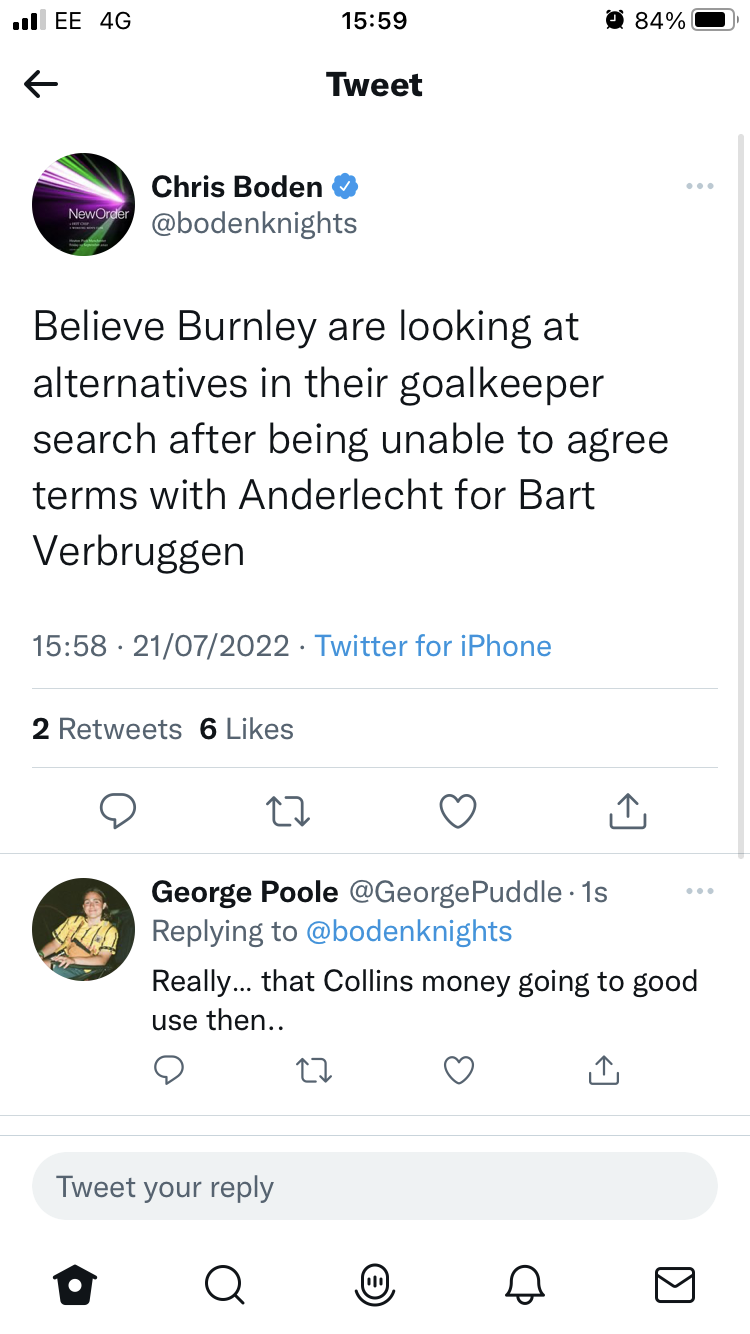This screenshot has width=750, height=1334.
Task: Like George Poole's reply
Action: click(459, 1071)
